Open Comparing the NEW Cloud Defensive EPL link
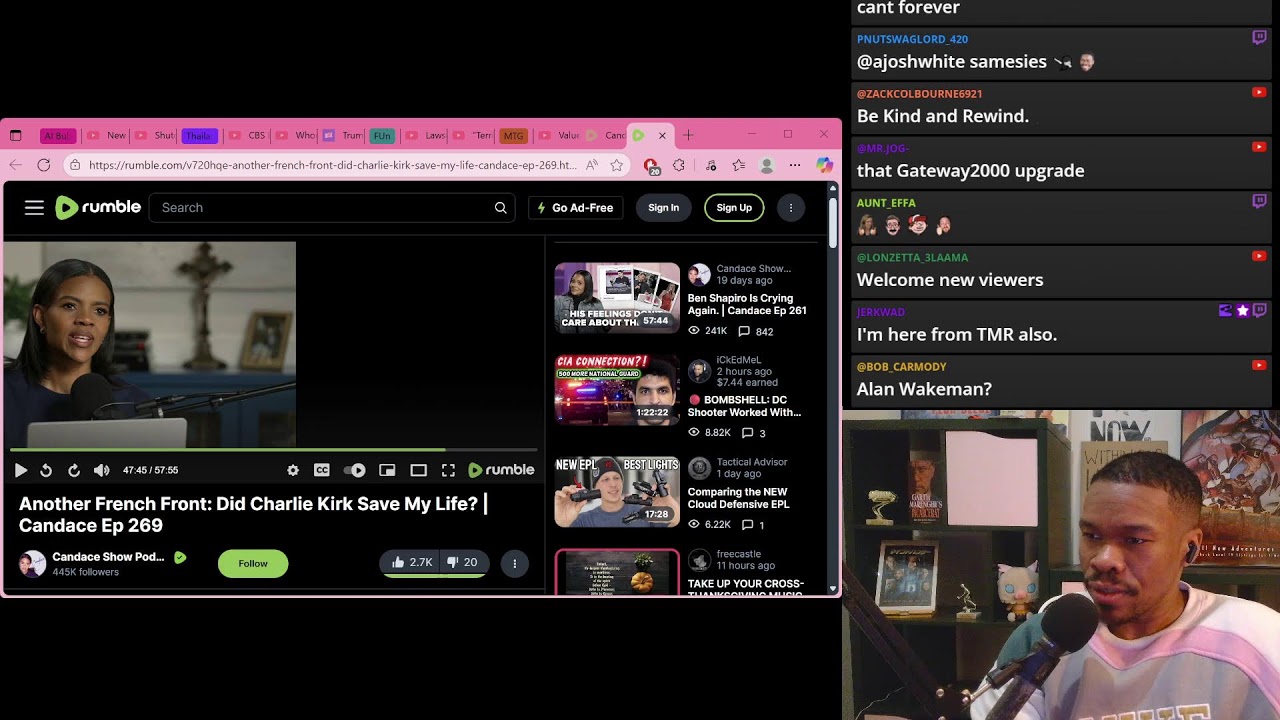 (x=739, y=498)
